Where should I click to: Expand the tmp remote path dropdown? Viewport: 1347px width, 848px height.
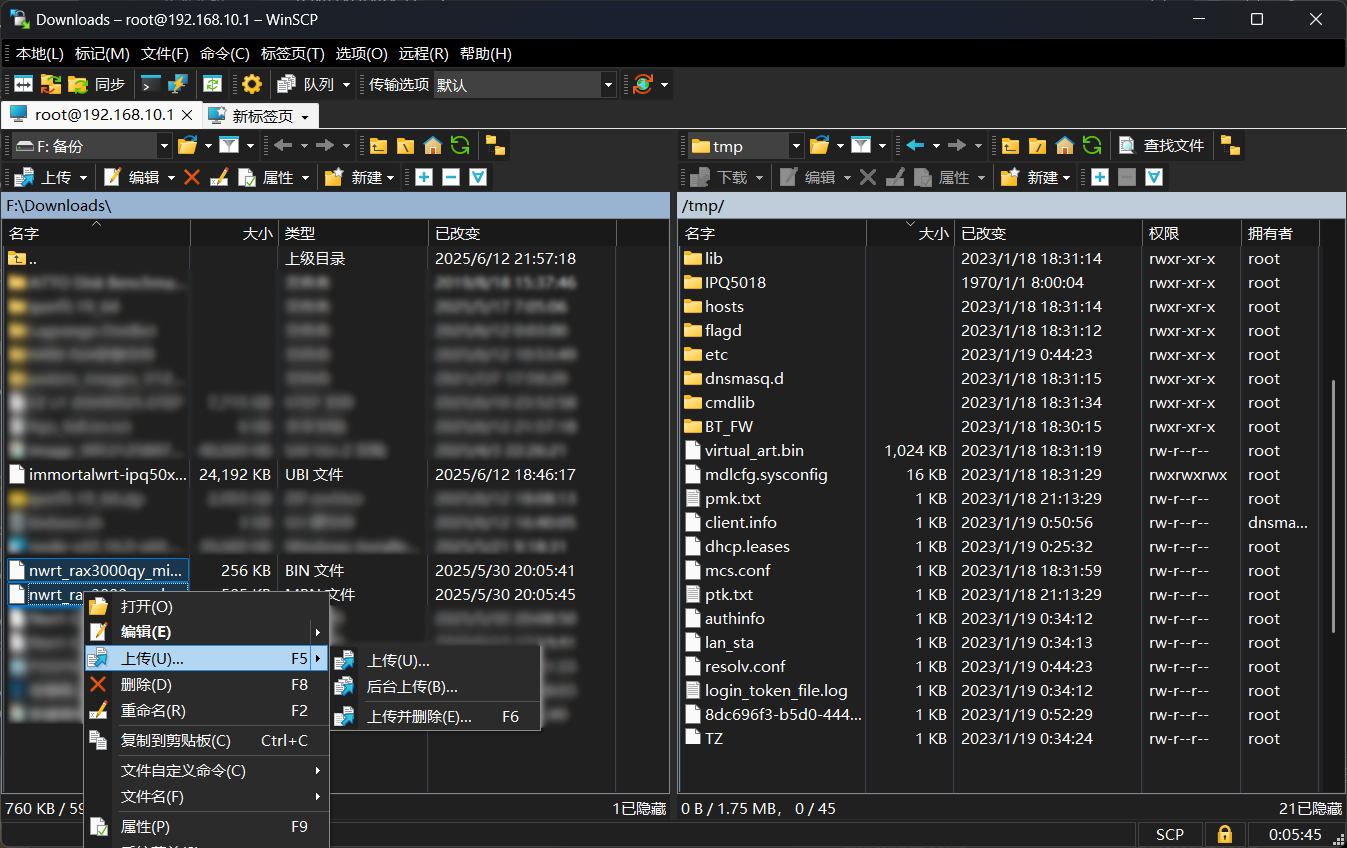(x=796, y=146)
